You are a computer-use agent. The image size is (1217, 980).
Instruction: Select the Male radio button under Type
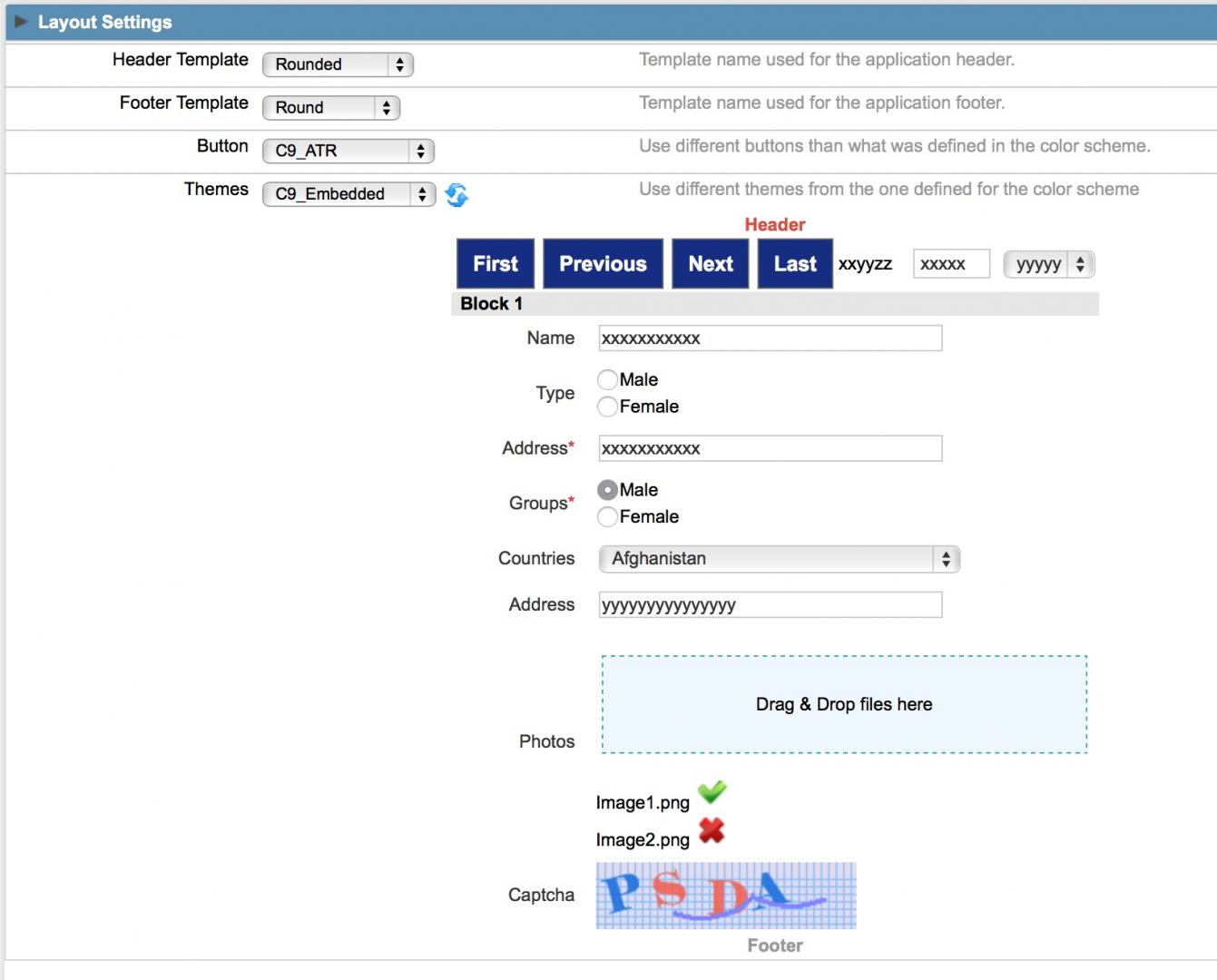tap(606, 379)
